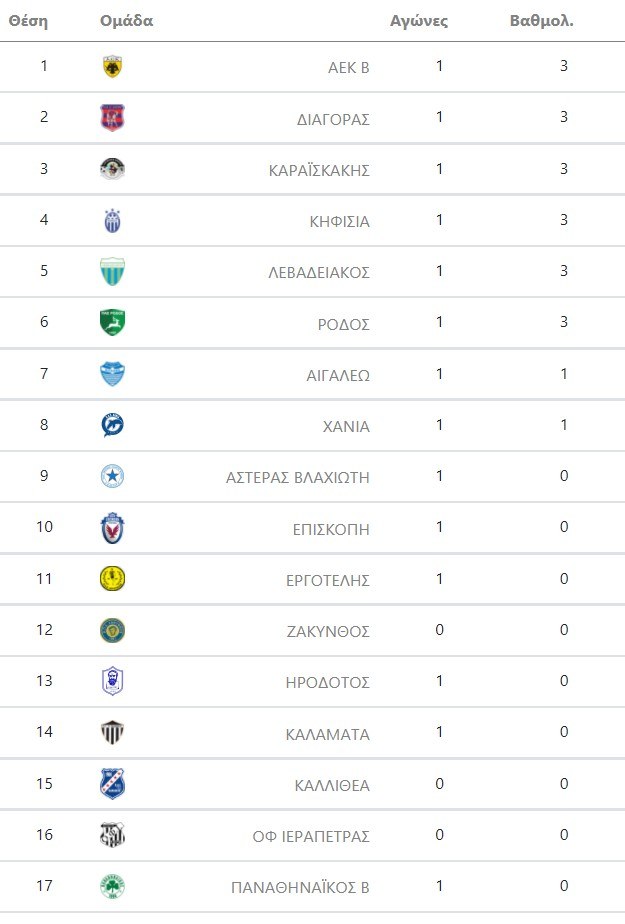This screenshot has width=625, height=924.
Task: Click the ΧΑΝΙΑ blue round logo
Action: pyautogui.click(x=113, y=425)
